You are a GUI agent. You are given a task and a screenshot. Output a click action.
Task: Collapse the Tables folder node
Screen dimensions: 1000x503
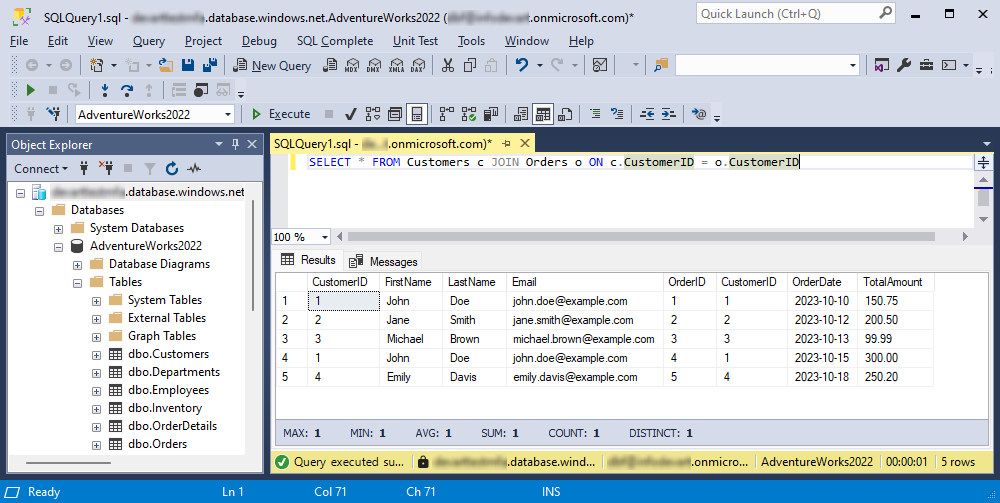tap(77, 282)
